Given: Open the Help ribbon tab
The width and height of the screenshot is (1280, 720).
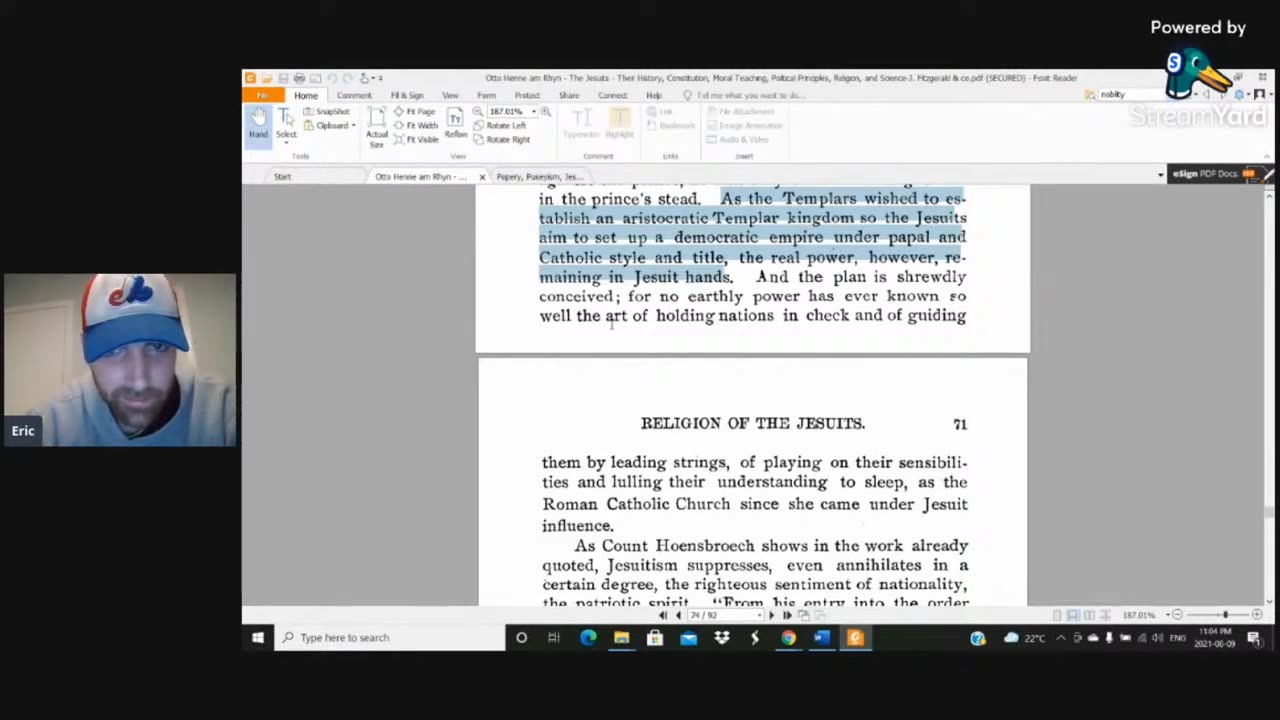Looking at the screenshot, I should (x=654, y=95).
